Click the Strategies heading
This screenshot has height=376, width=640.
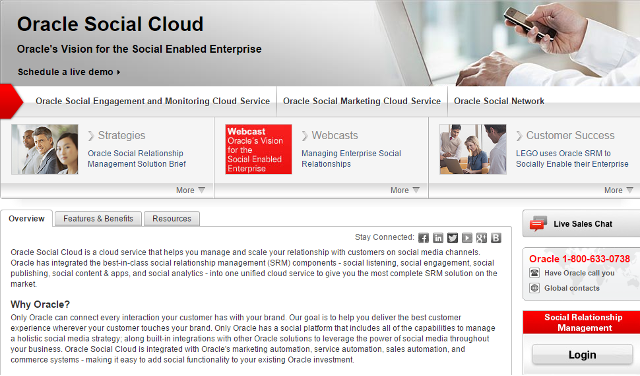[x=122, y=135]
